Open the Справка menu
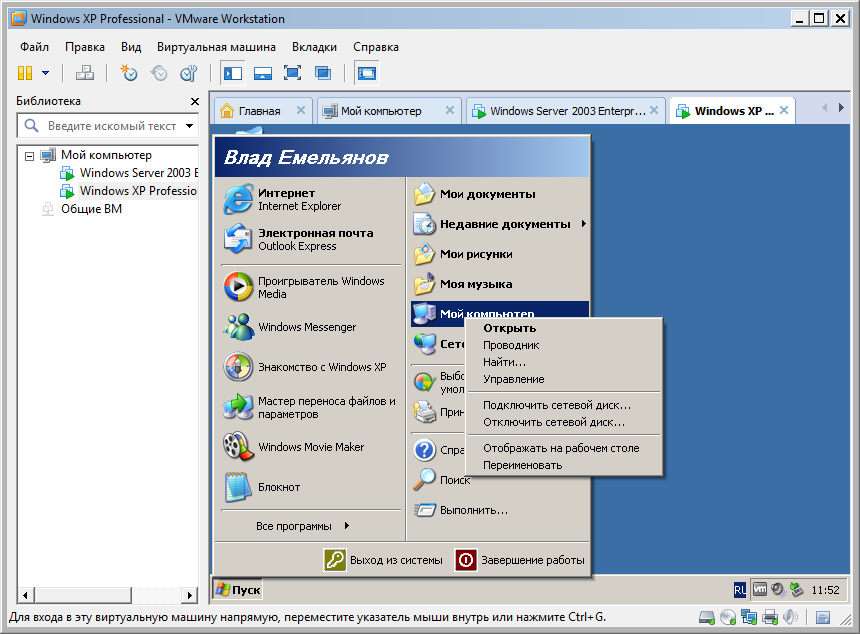The width and height of the screenshot is (860, 634). (376, 47)
